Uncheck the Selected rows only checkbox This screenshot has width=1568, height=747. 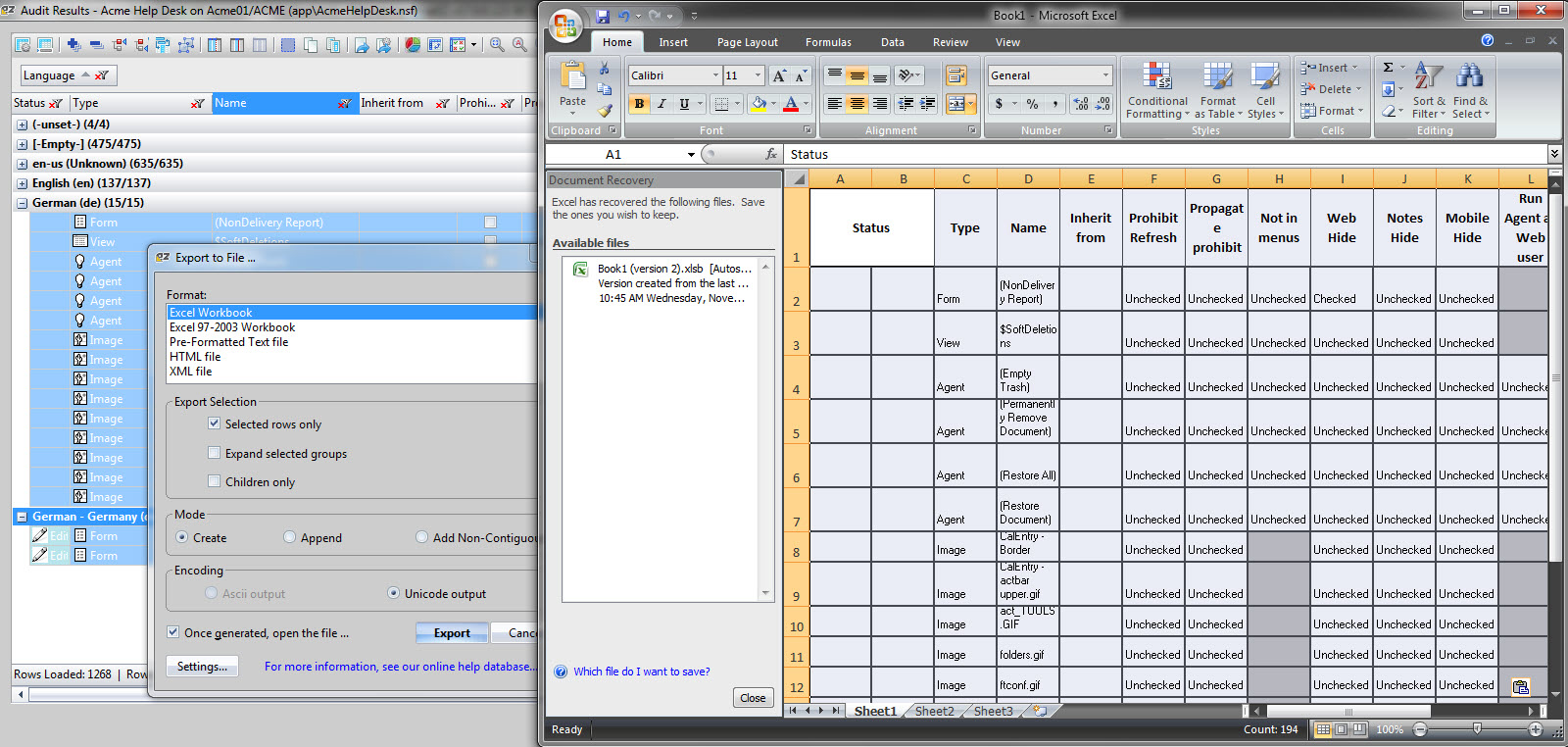[215, 423]
